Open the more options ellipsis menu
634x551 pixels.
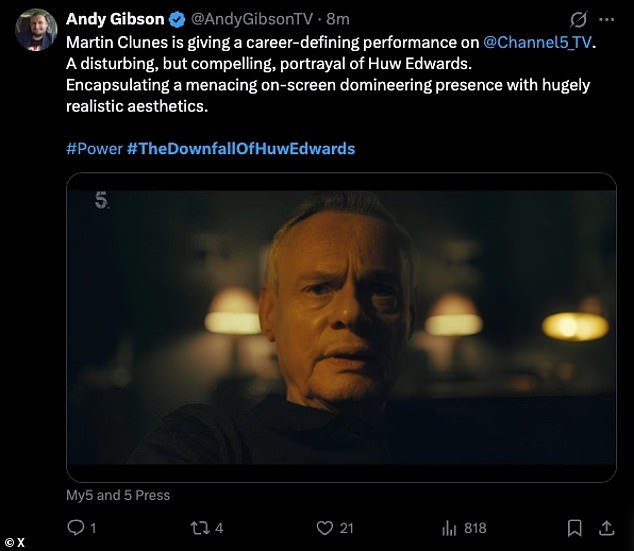pyautogui.click(x=607, y=19)
